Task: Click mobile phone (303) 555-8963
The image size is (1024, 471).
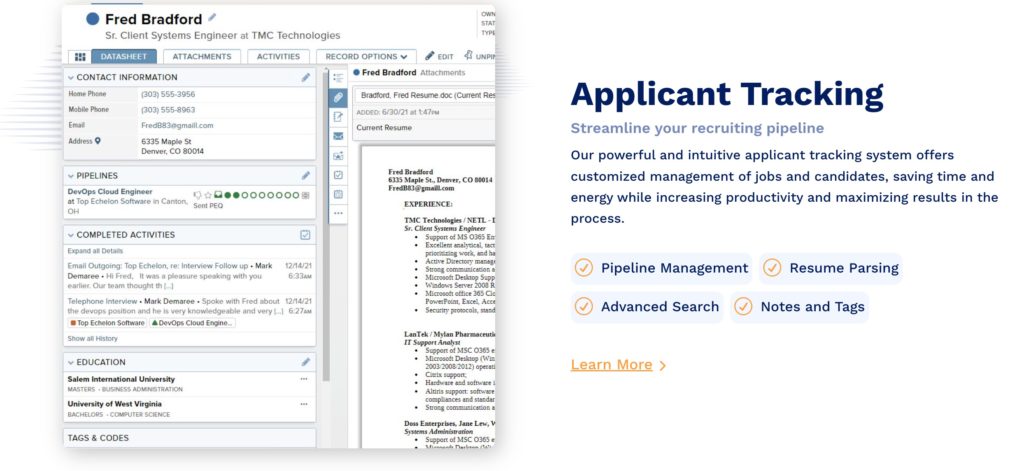Action: click(x=168, y=110)
